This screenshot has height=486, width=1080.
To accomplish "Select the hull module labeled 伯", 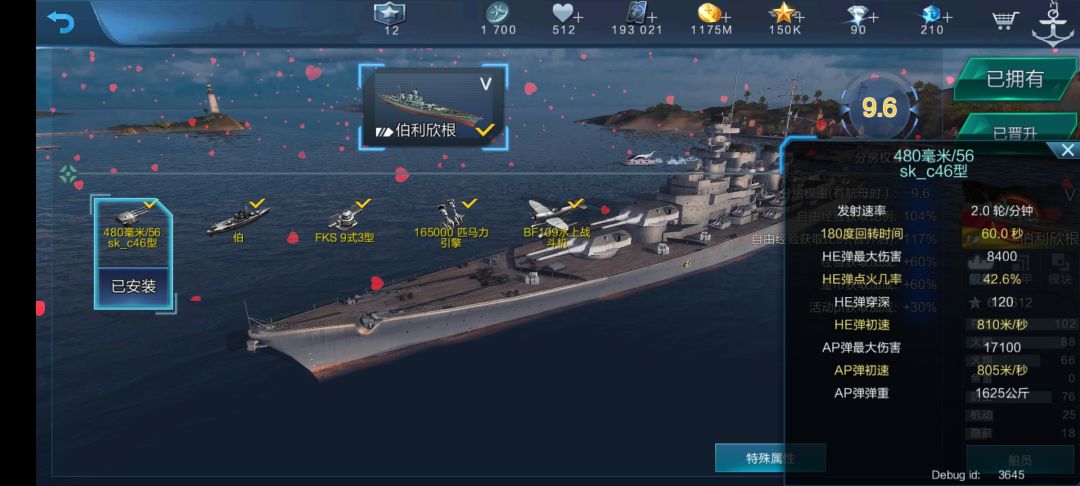I will (x=238, y=222).
